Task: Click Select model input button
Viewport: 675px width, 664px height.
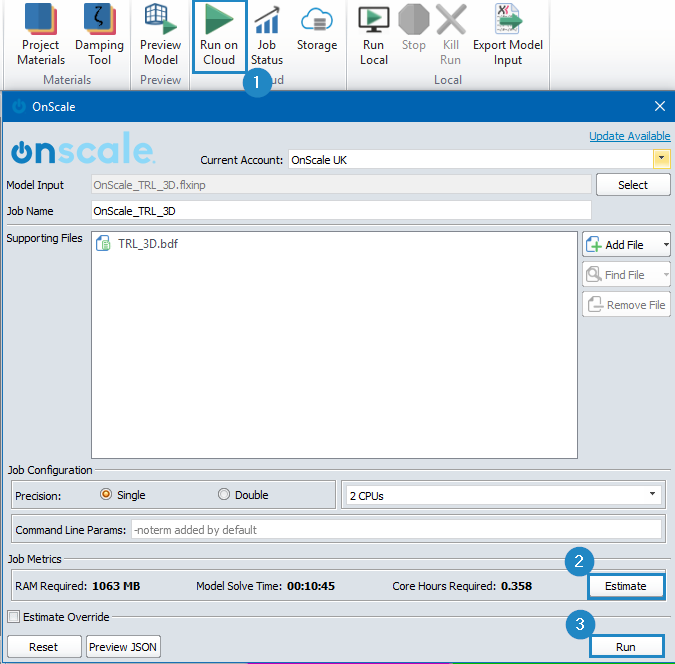Action: [x=633, y=185]
